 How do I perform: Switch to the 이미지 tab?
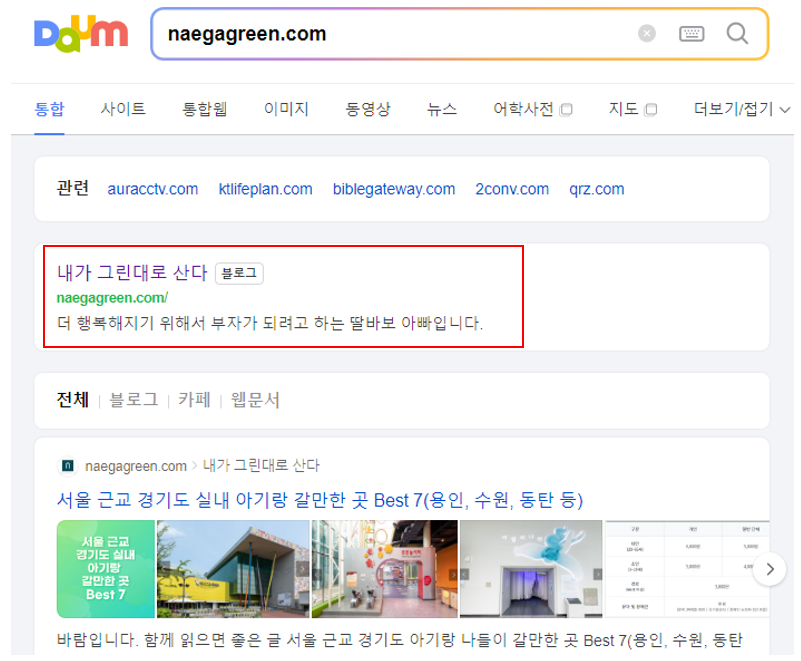coord(283,109)
